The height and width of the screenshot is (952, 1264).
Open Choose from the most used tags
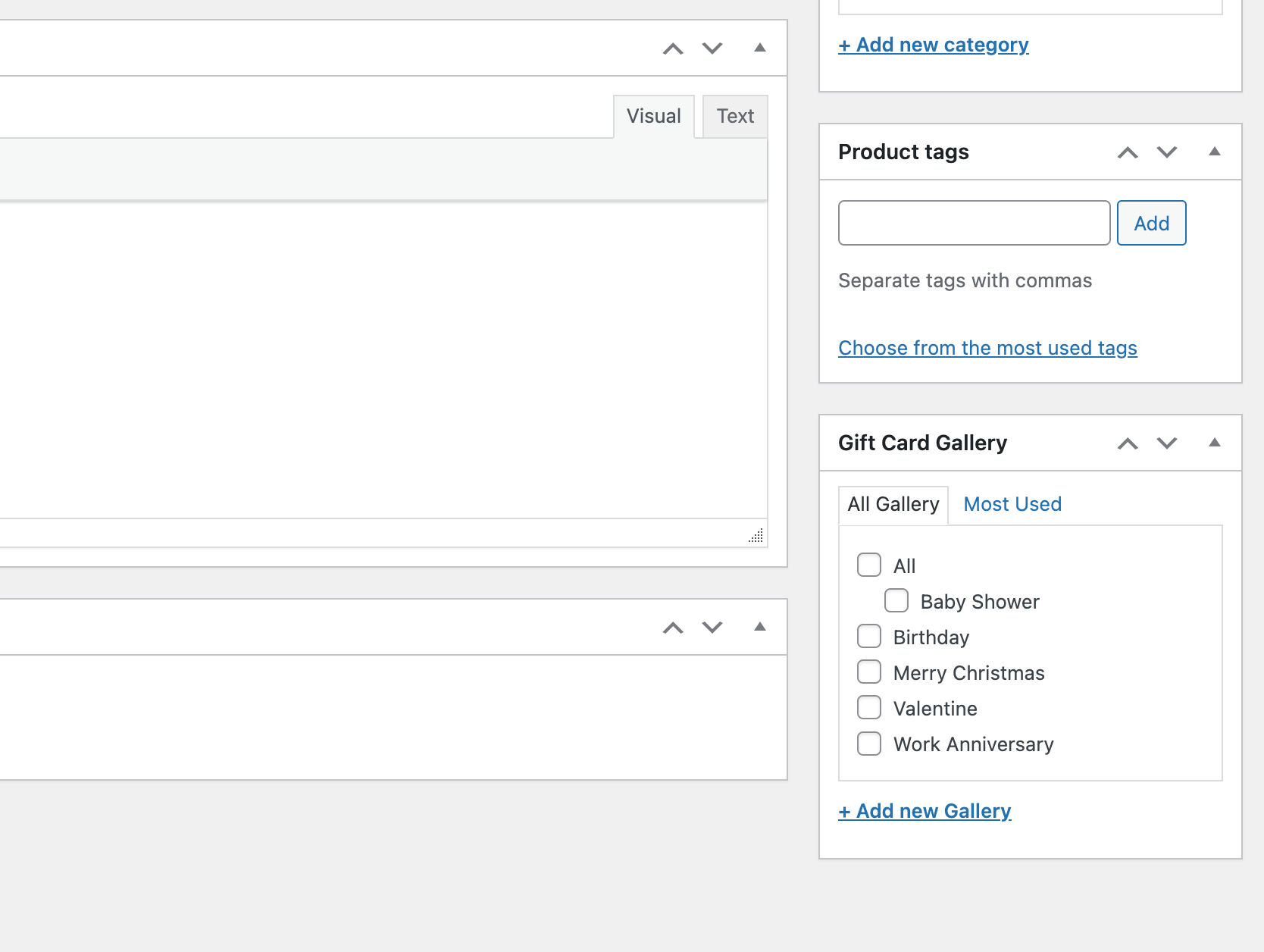[987, 347]
